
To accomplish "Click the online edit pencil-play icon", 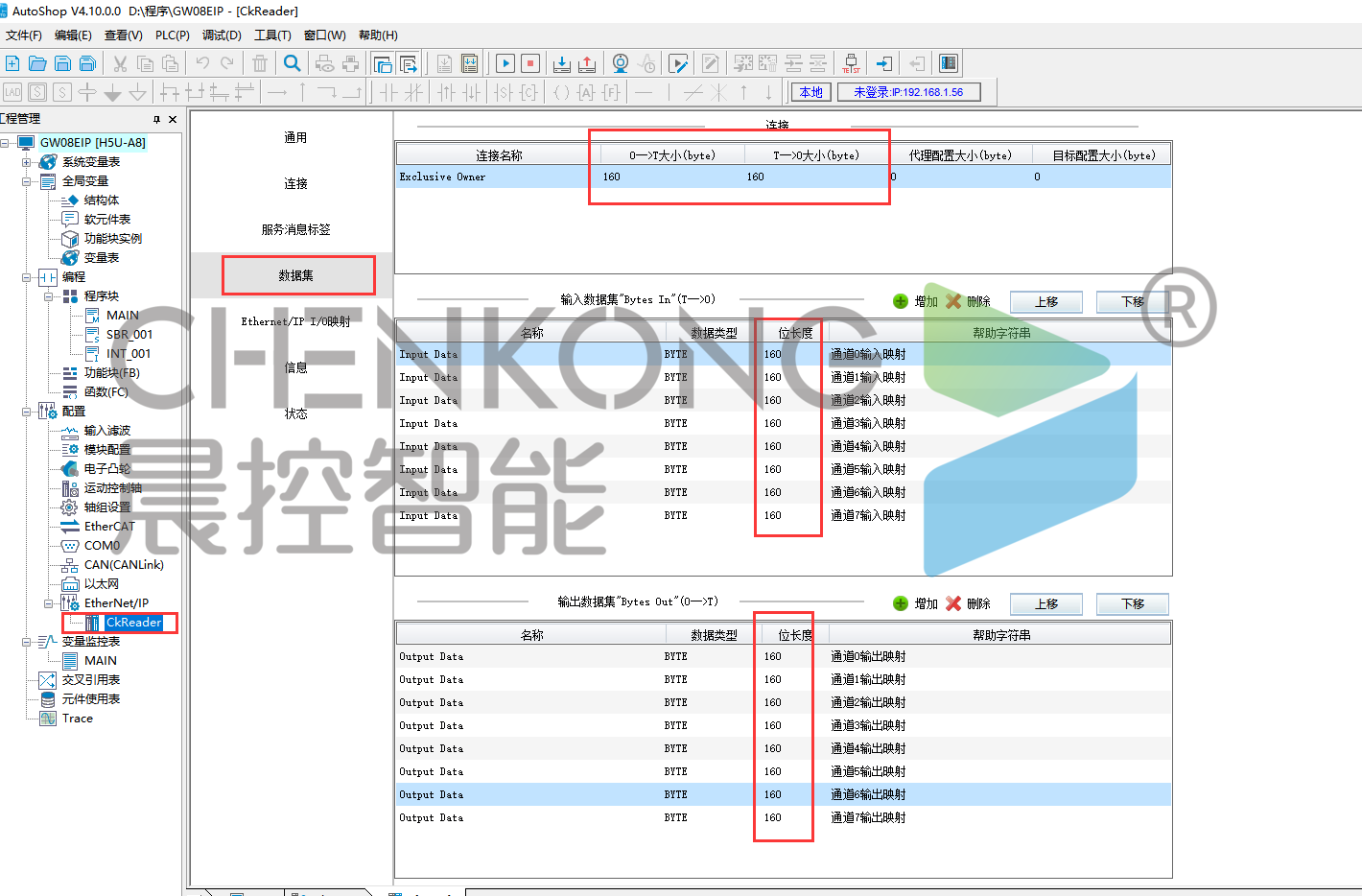I will point(678,63).
